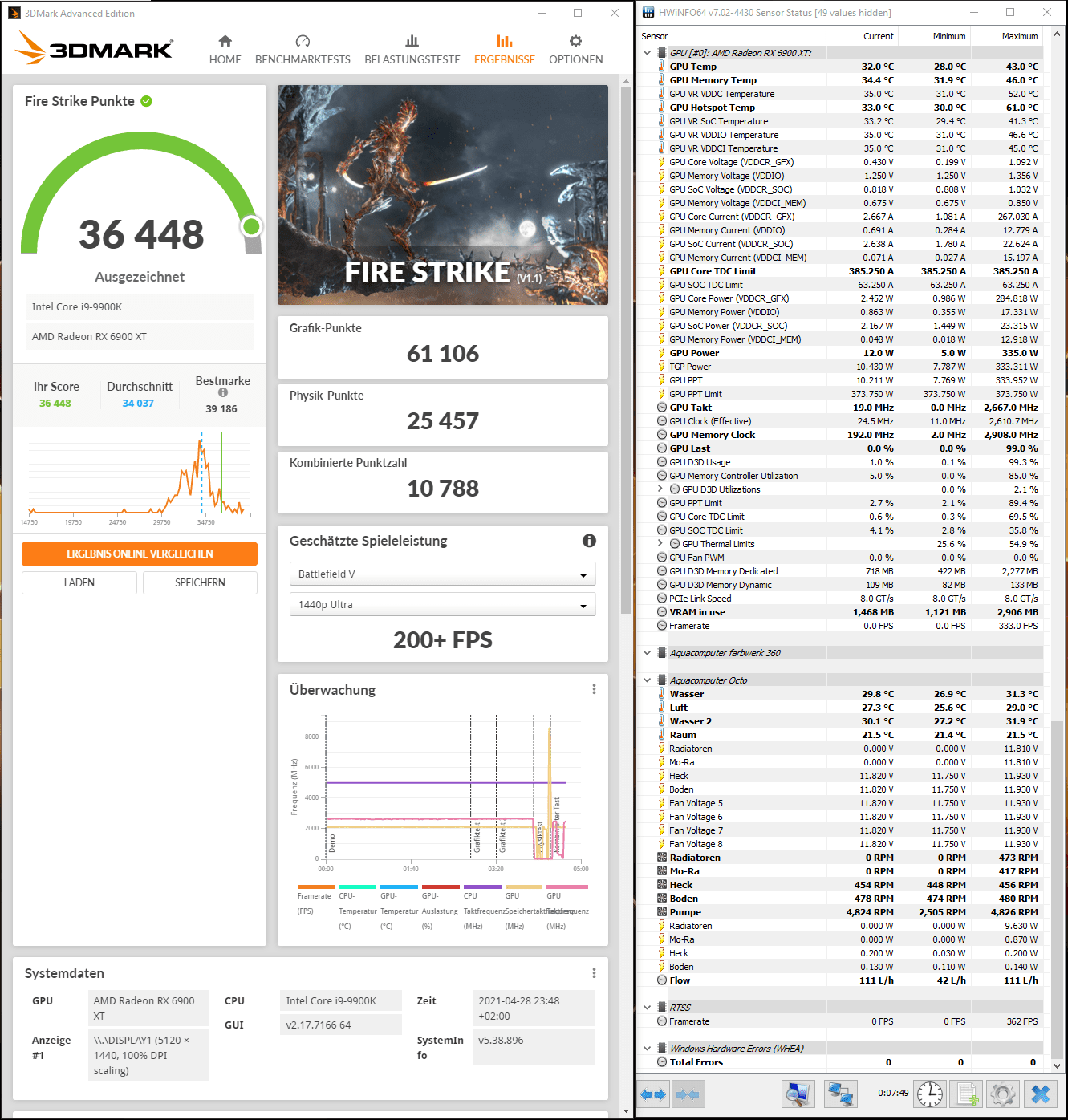Image resolution: width=1068 pixels, height=1120 pixels.
Task: Collapse the Aquacomputer Octo group
Action: click(x=648, y=680)
